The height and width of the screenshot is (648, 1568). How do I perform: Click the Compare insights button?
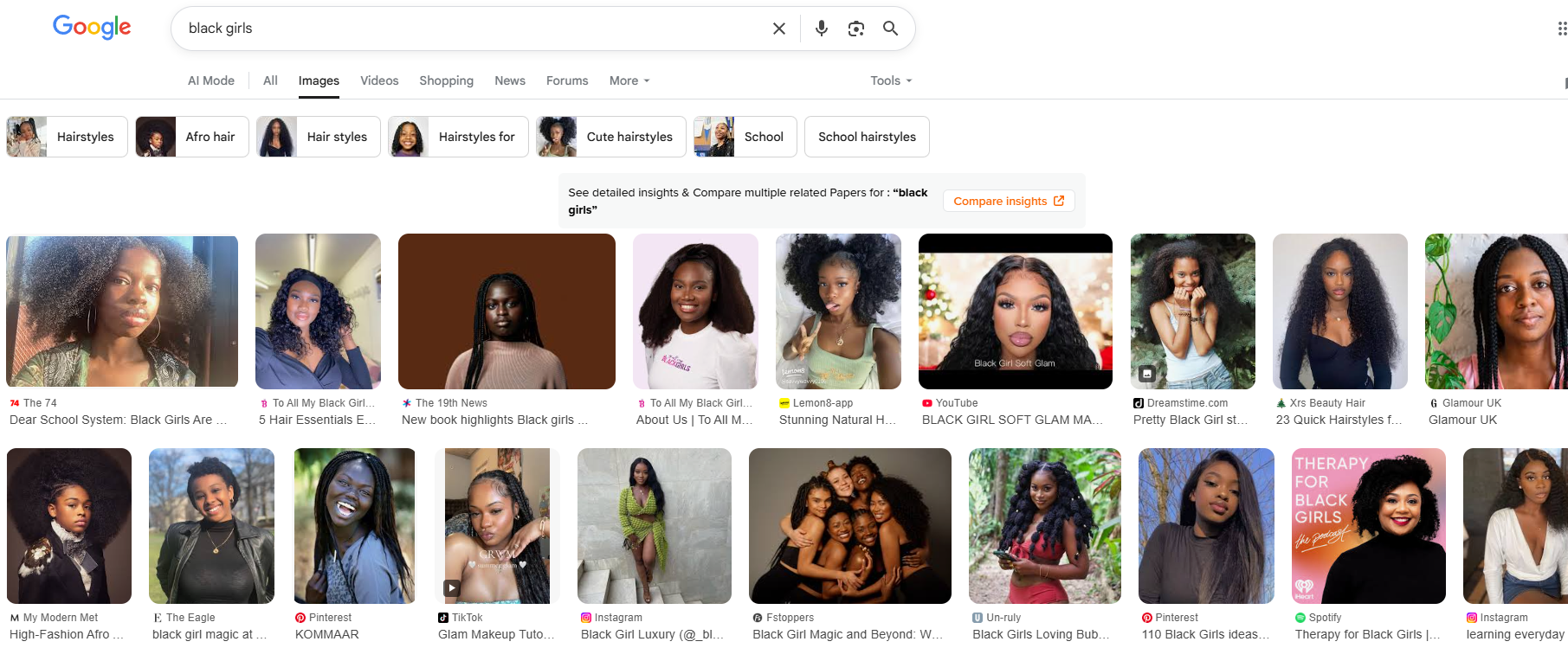pos(1009,201)
